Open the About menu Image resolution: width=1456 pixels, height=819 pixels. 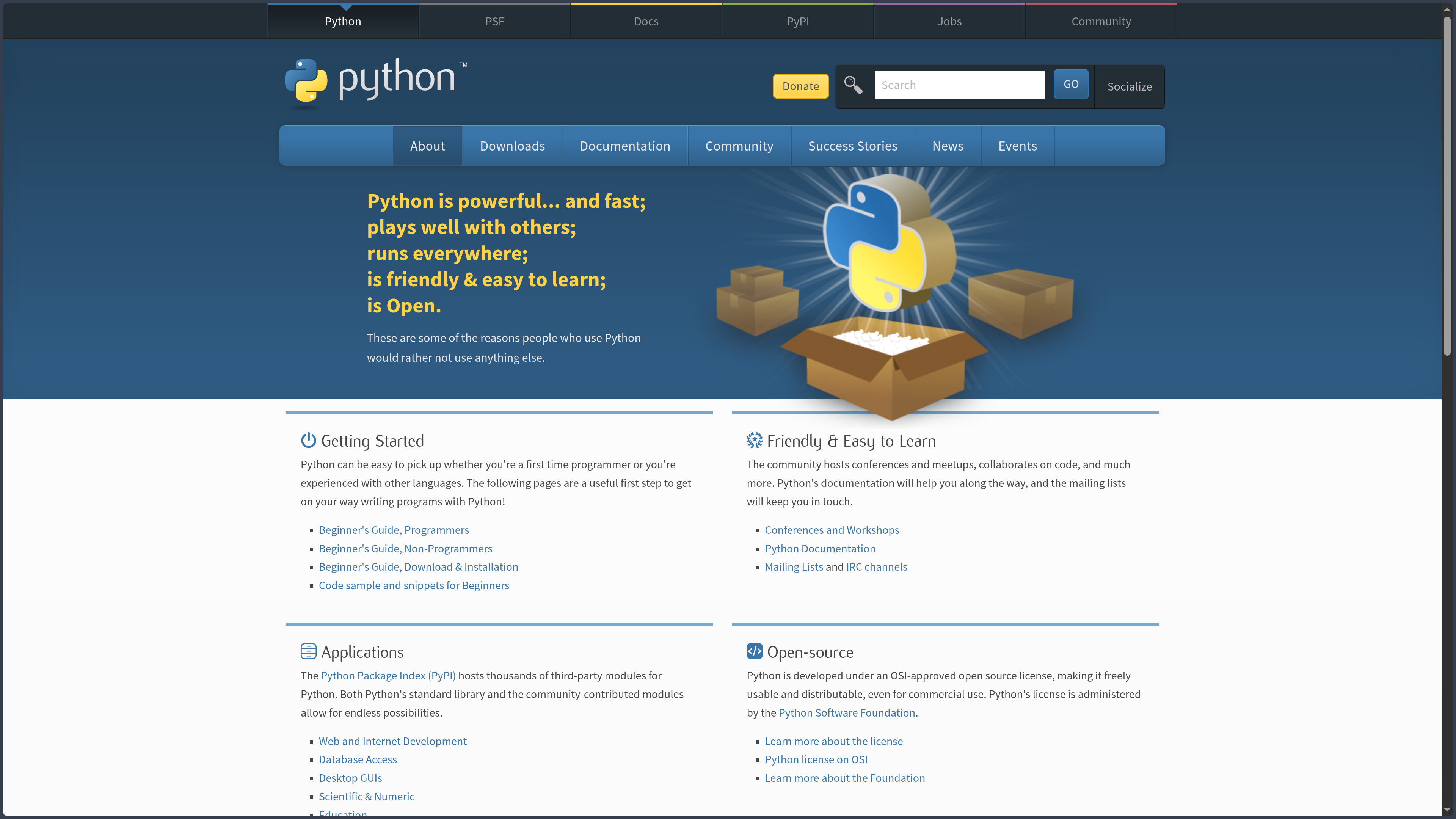point(427,146)
